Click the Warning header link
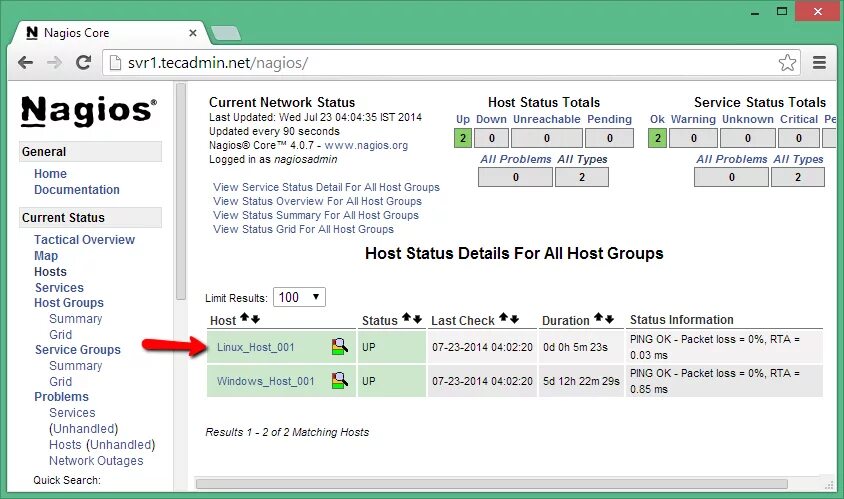 point(693,119)
